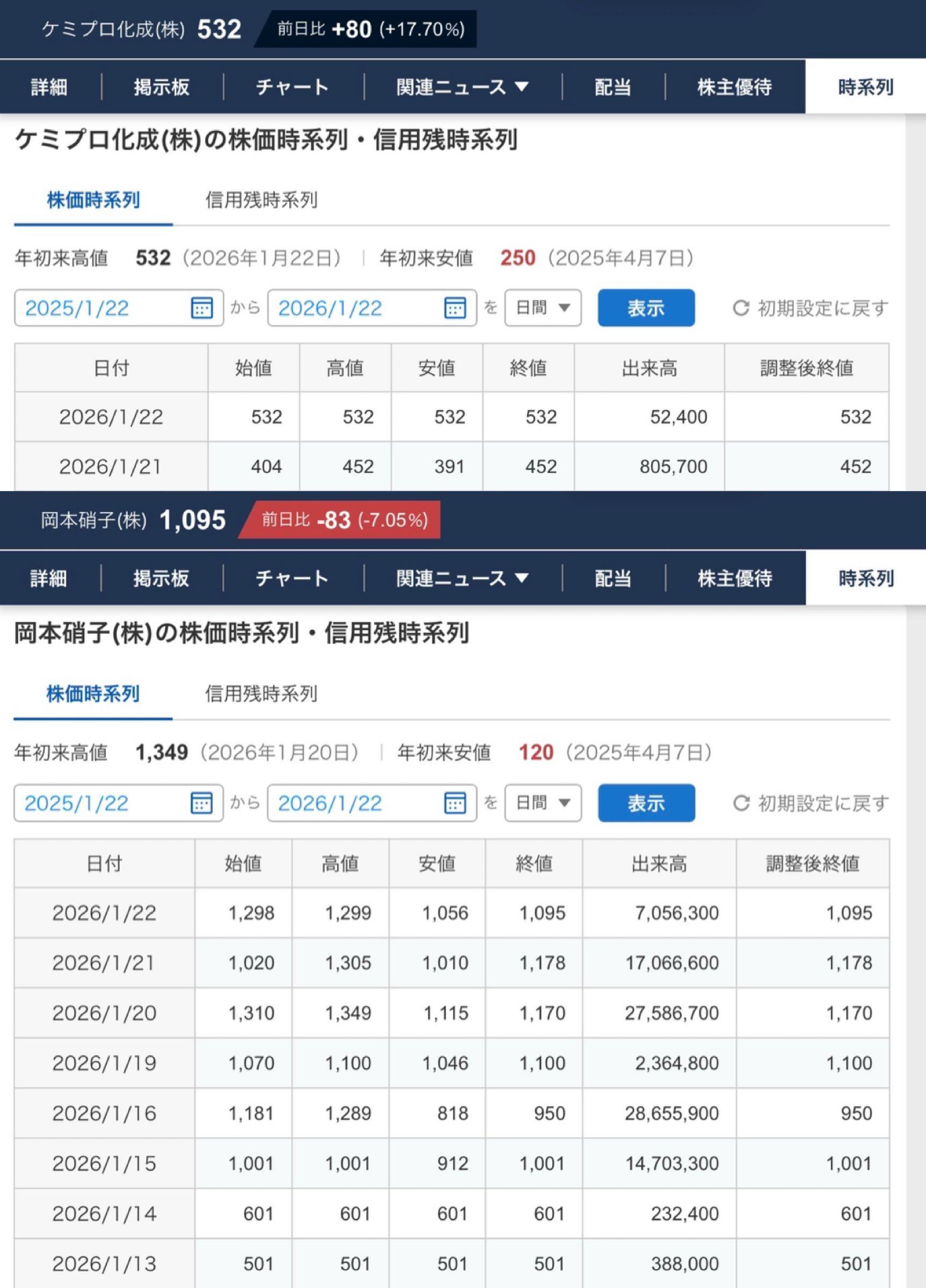Click reset icon 初期設定に戻す in 岡本硝子 section
The height and width of the screenshot is (1288, 926).
tap(741, 803)
